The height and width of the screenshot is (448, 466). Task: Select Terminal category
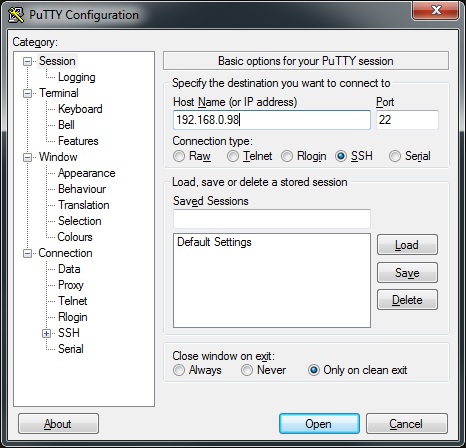[59, 93]
